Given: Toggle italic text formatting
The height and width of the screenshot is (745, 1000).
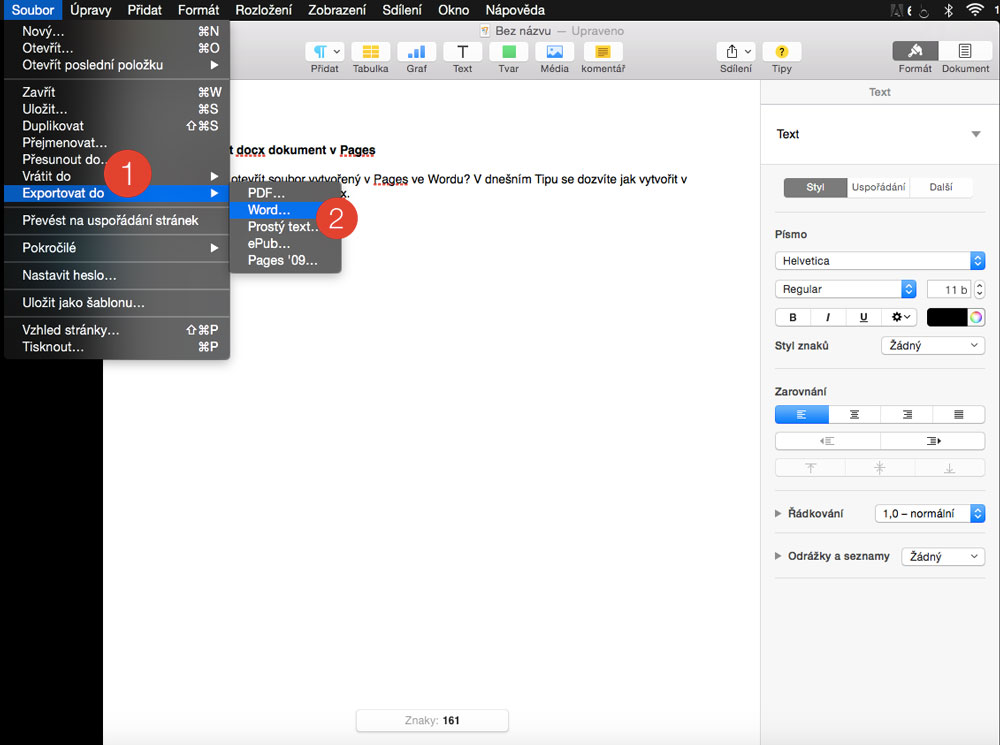Looking at the screenshot, I should [828, 317].
